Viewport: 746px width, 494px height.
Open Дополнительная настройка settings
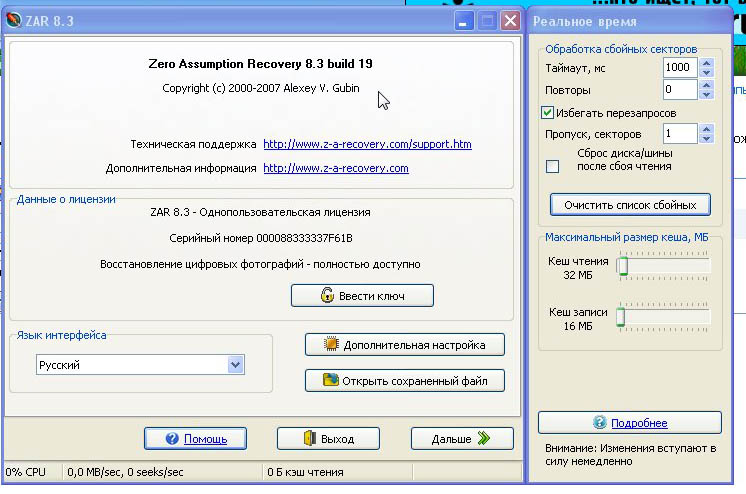click(404, 345)
